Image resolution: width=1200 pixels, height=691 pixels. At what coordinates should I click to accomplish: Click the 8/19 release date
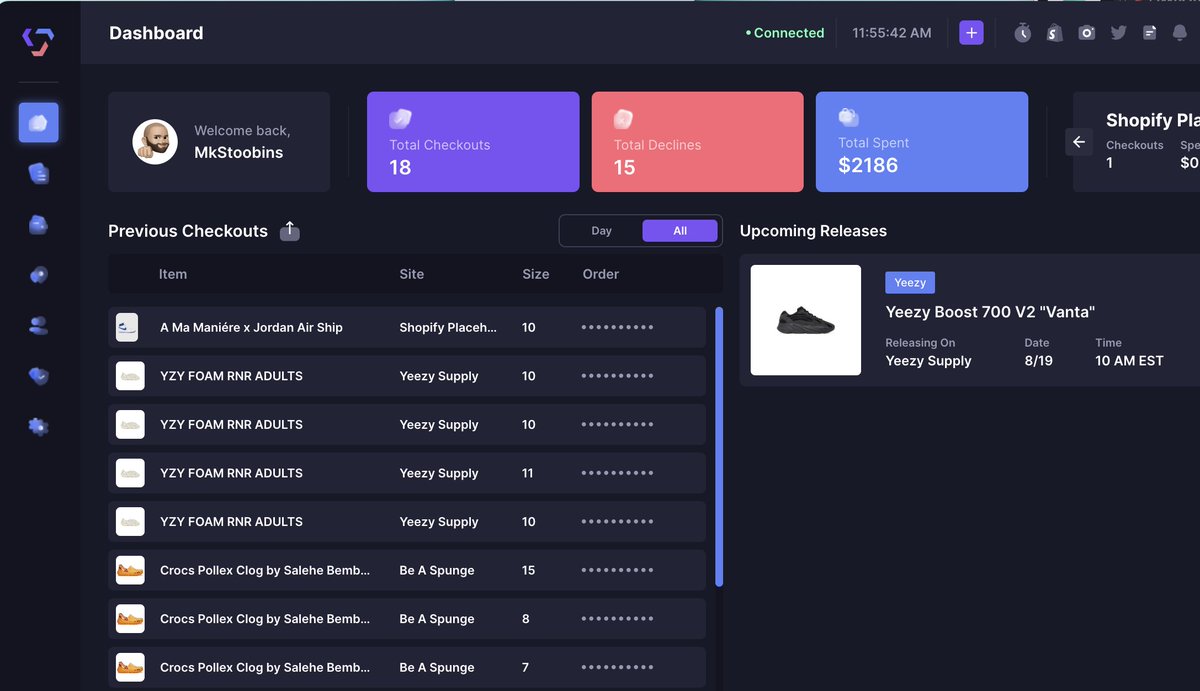(1038, 361)
